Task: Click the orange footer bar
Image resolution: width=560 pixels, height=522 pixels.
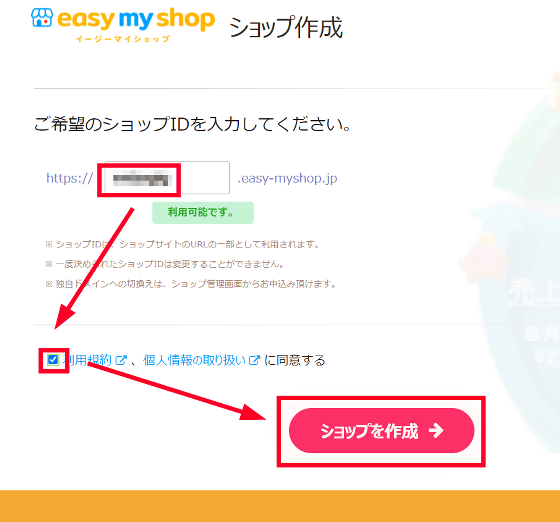Action: (x=280, y=506)
